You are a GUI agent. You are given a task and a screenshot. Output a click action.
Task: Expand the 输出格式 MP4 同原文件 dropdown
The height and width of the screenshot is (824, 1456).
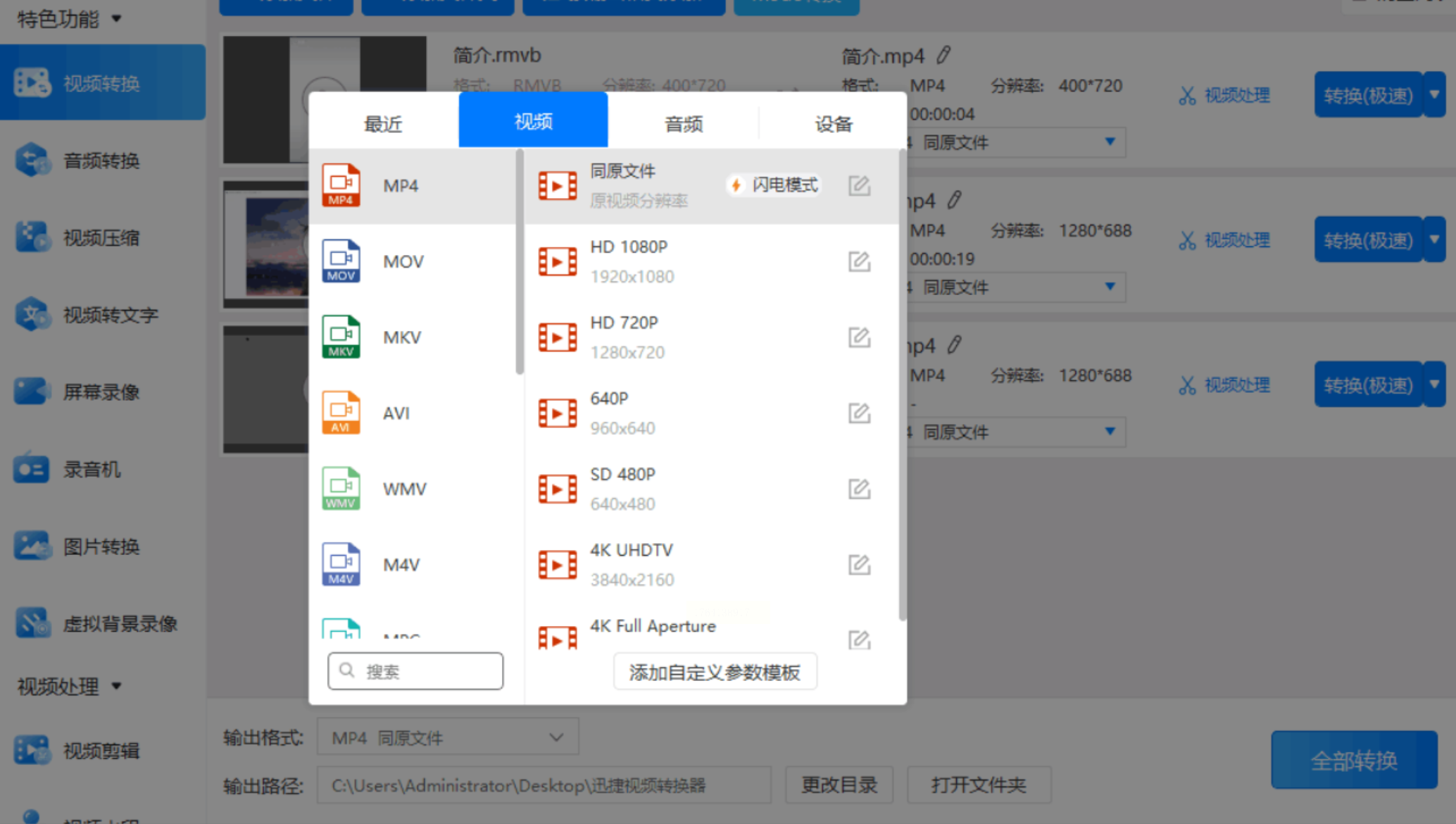[448, 737]
